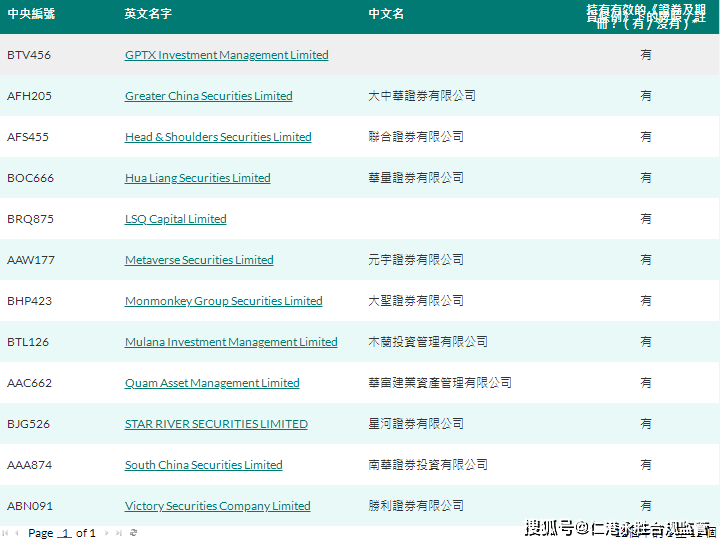Select central number AFS455

(x=28, y=137)
